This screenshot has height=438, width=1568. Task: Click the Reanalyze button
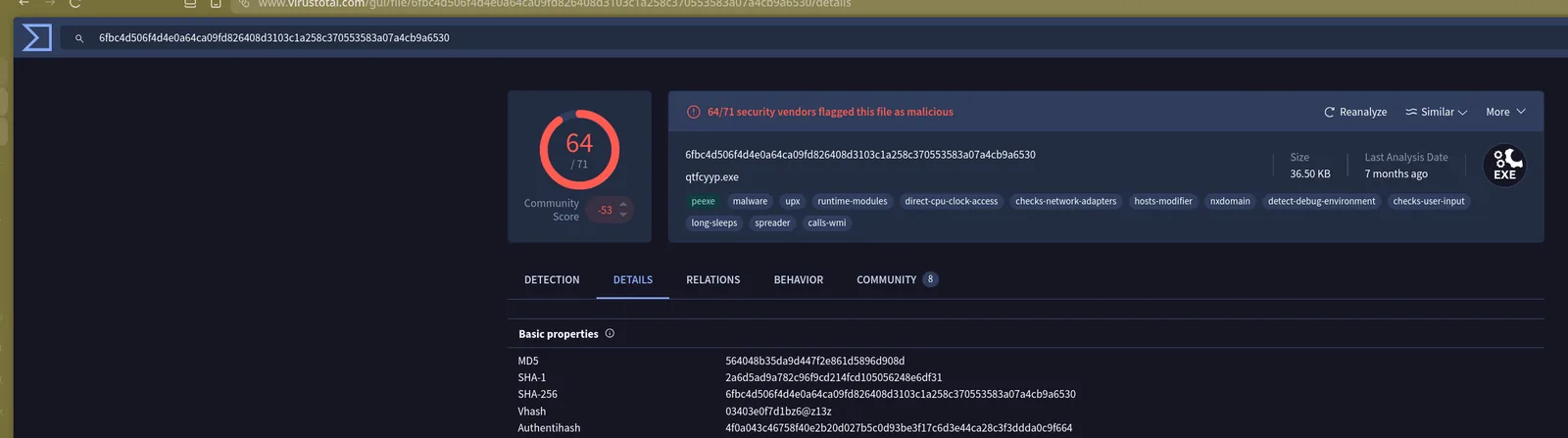tap(1355, 112)
